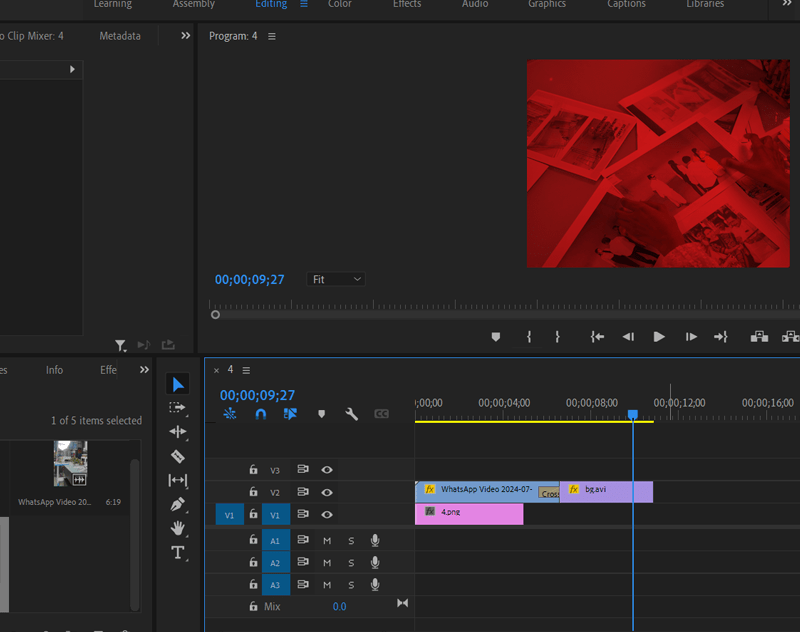
Task: Add a marker in Program monitor
Action: click(x=495, y=337)
